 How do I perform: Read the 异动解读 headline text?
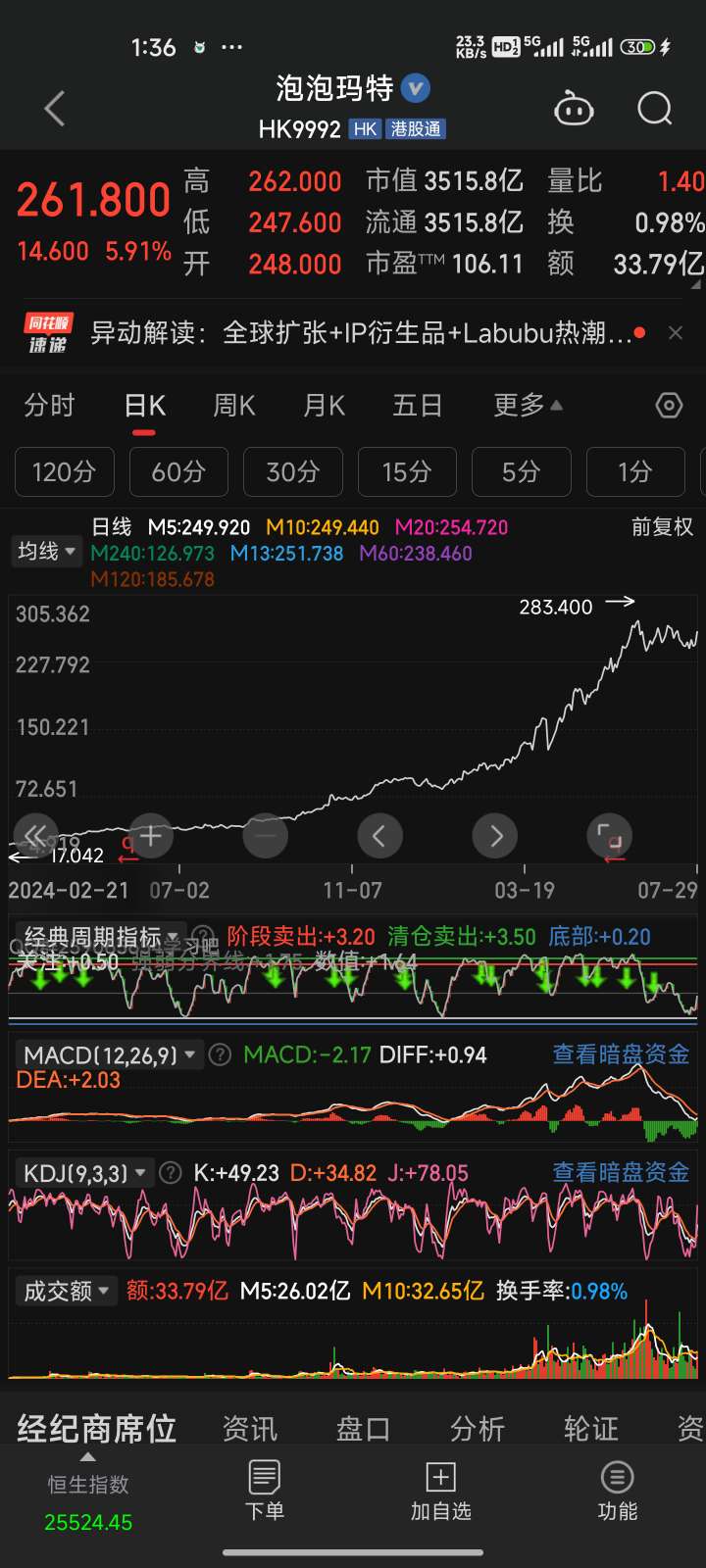coord(361,333)
